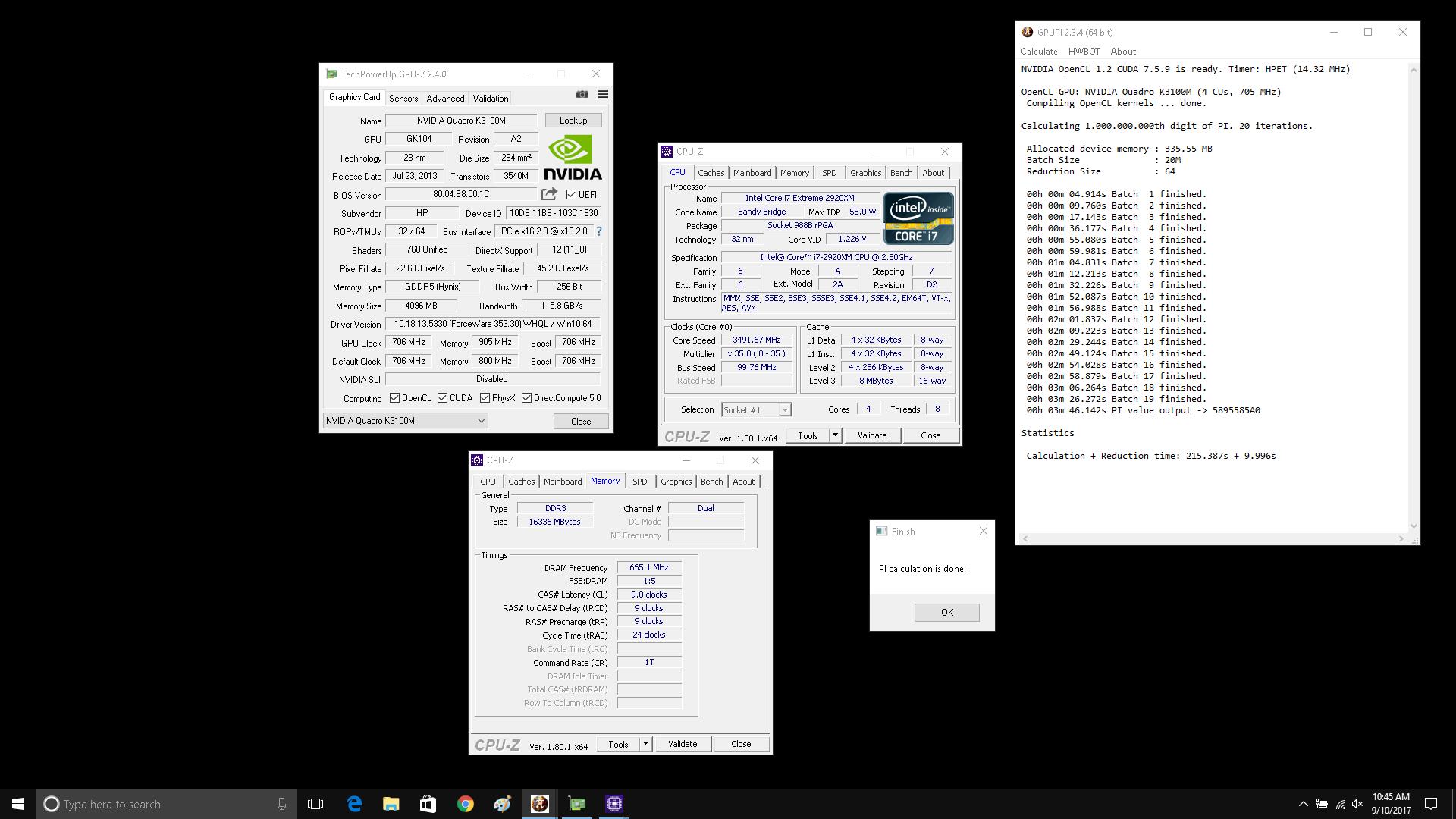Open Windows Start menu
The height and width of the screenshot is (819, 1456).
pos(18,804)
